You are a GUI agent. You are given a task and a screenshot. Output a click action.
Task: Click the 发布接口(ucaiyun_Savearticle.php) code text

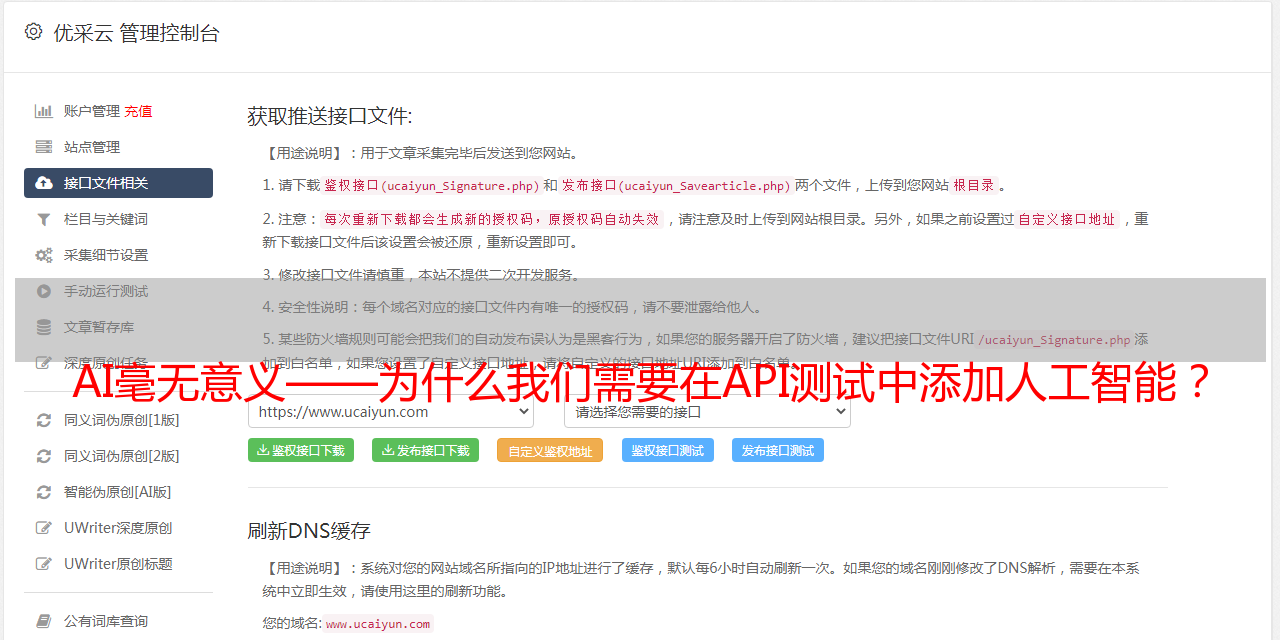point(676,185)
